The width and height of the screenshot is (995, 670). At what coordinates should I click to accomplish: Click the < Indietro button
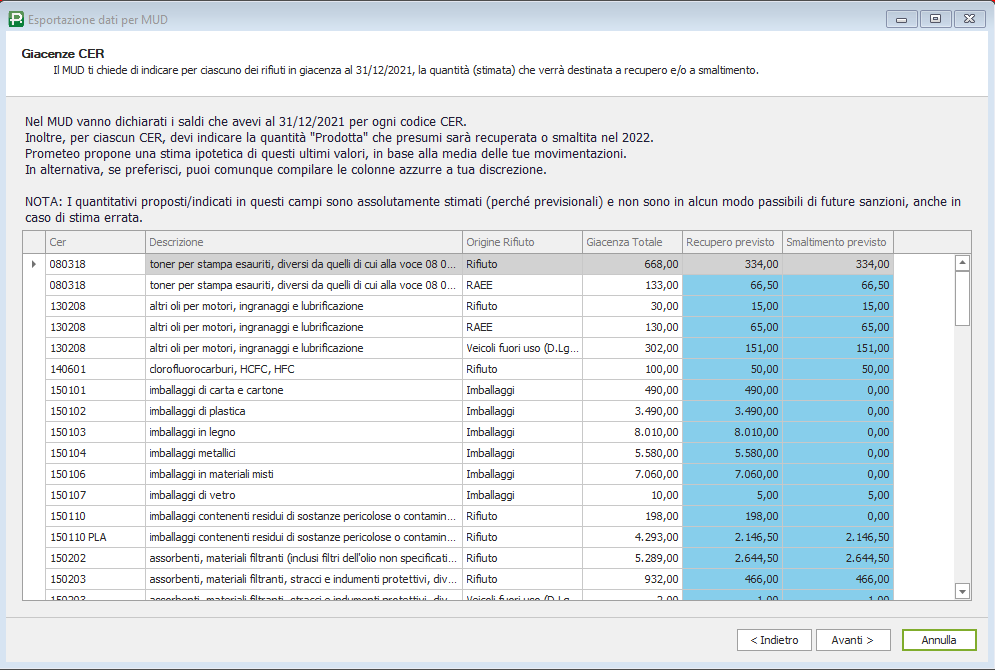point(774,640)
